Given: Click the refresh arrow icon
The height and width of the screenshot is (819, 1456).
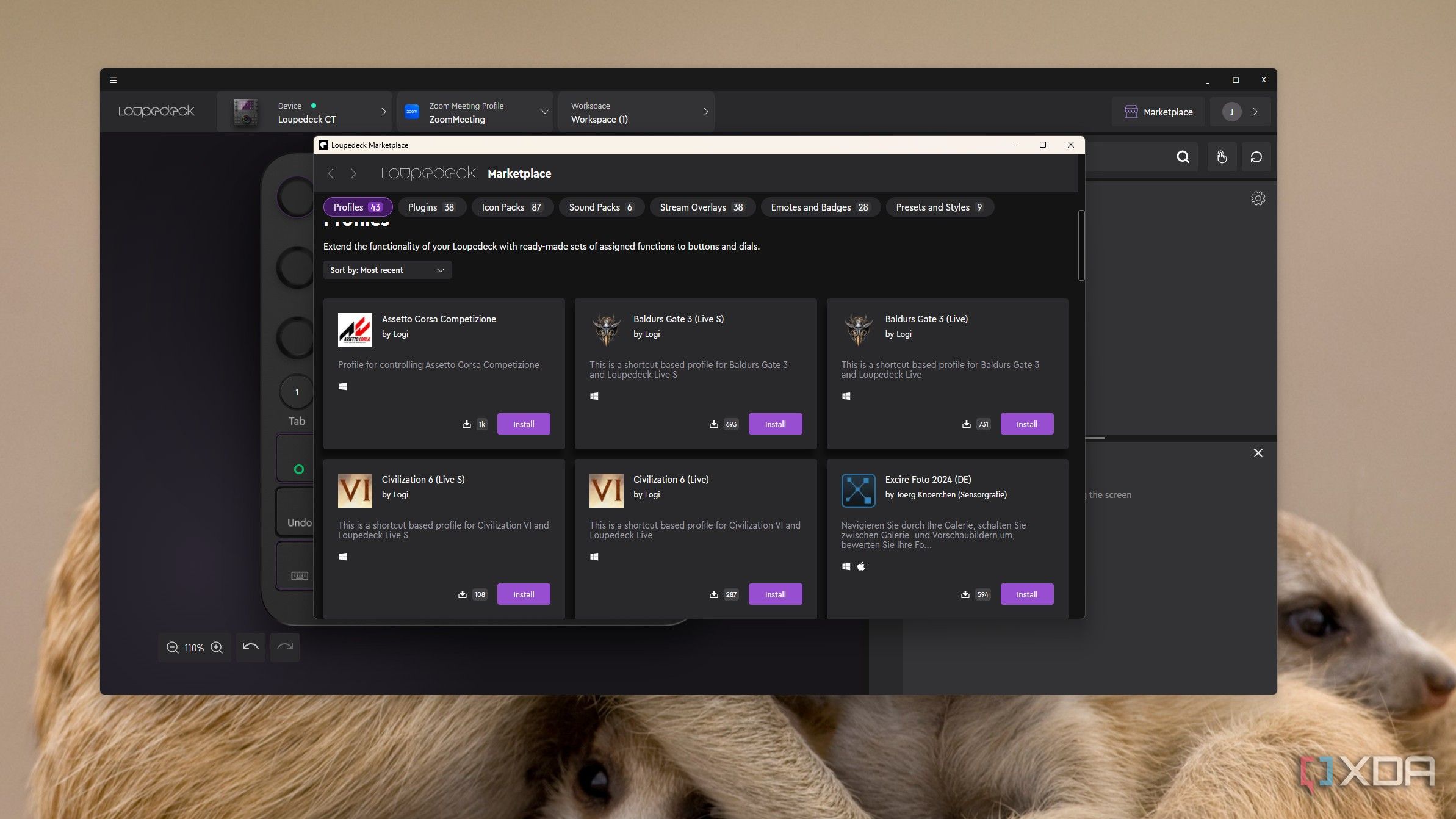Looking at the screenshot, I should 1256,157.
